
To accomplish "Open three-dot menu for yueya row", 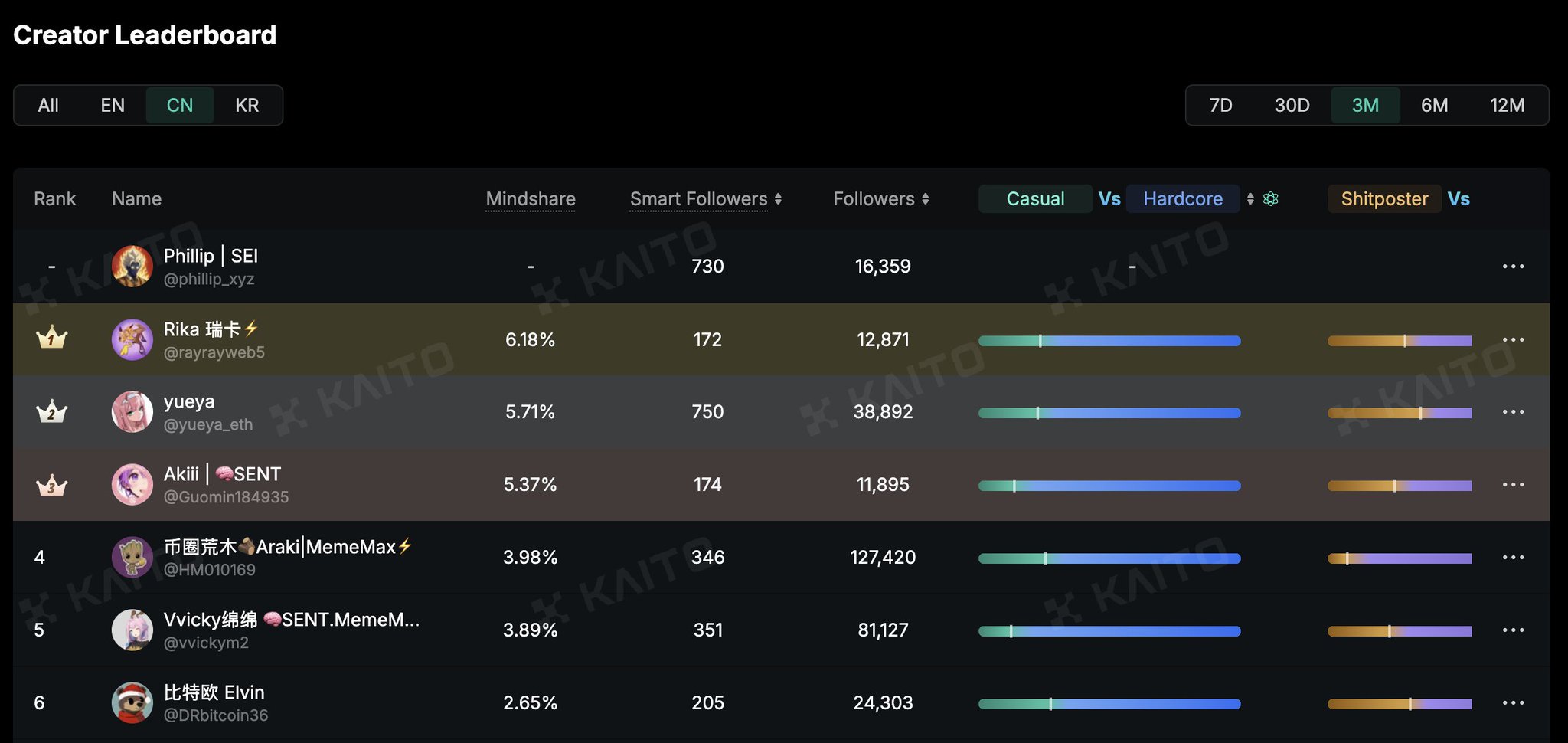I will tap(1513, 412).
